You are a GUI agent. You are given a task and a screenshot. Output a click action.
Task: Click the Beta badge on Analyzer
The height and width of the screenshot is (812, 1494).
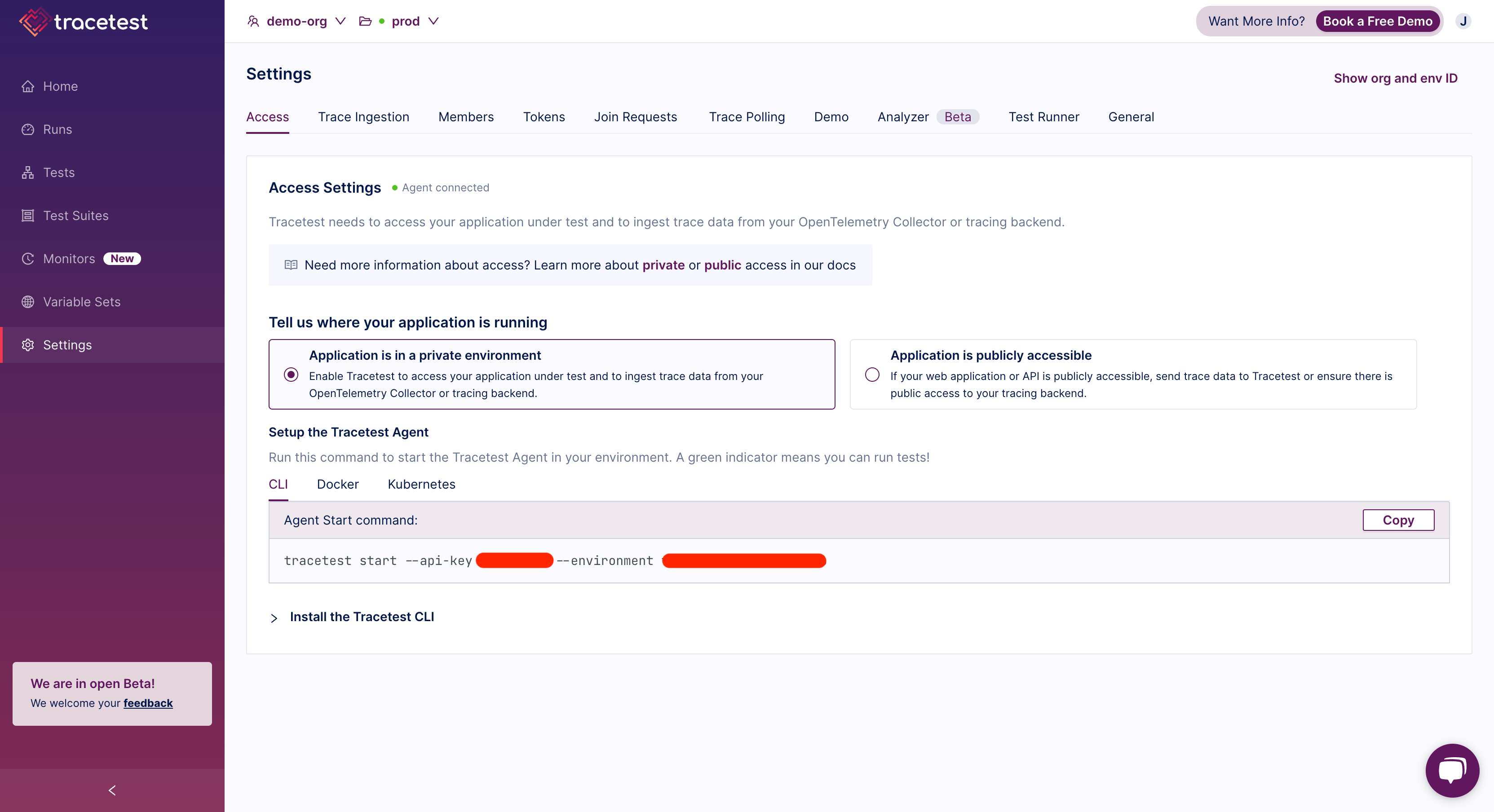(958, 117)
